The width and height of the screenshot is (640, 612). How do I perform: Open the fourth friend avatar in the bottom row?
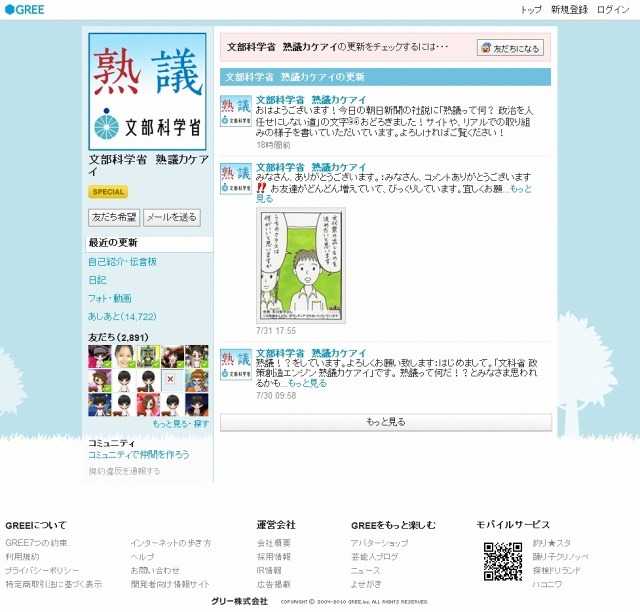(x=172, y=405)
